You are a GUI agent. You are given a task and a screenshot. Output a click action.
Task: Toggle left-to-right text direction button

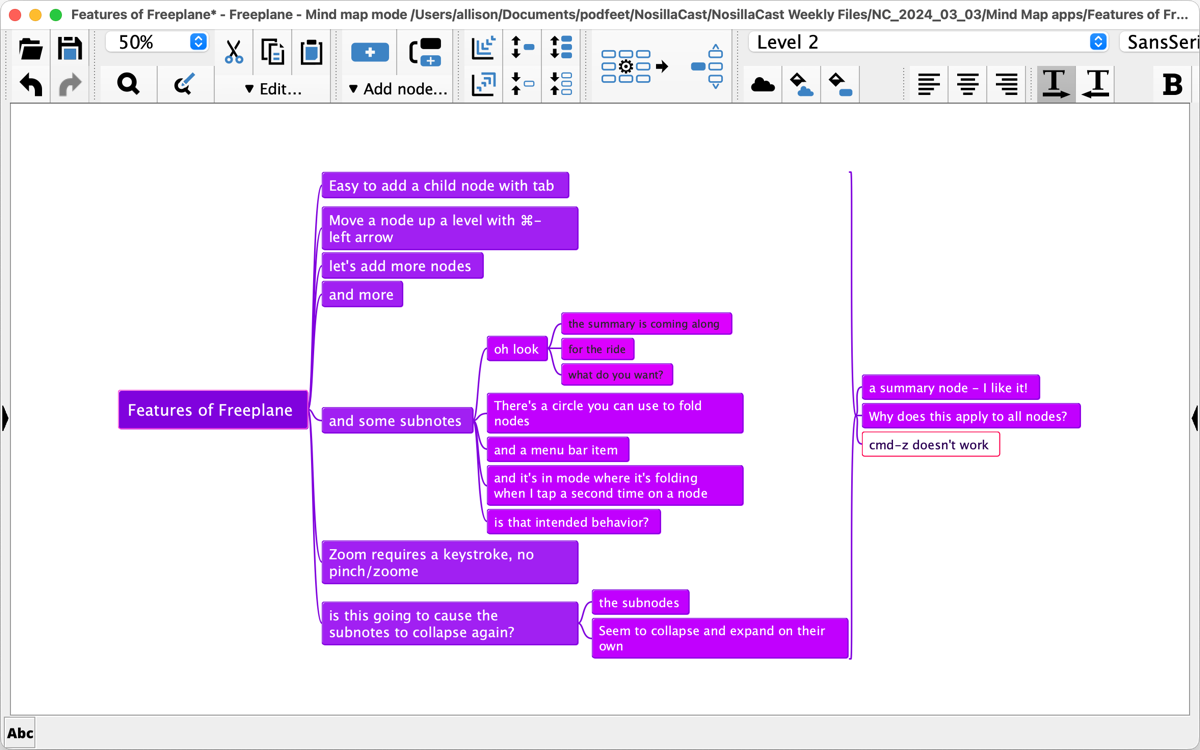[1055, 84]
